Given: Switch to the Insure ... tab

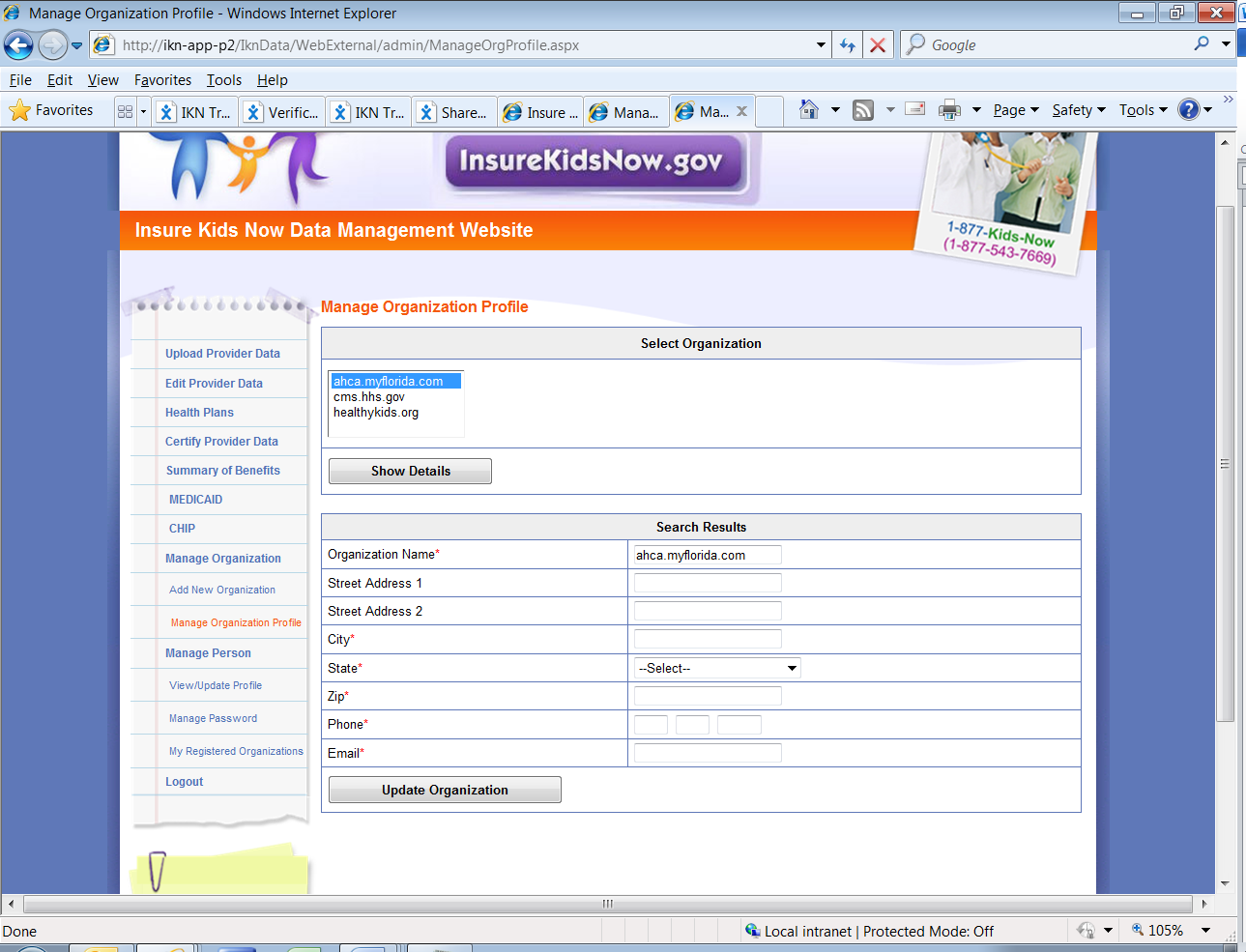Looking at the screenshot, I should [x=540, y=112].
